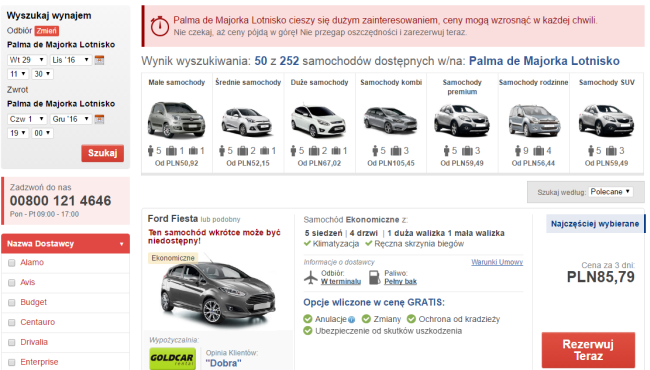The width and height of the screenshot is (650, 370).
Task: Click the green check next to Anulacje
Action: click(308, 319)
